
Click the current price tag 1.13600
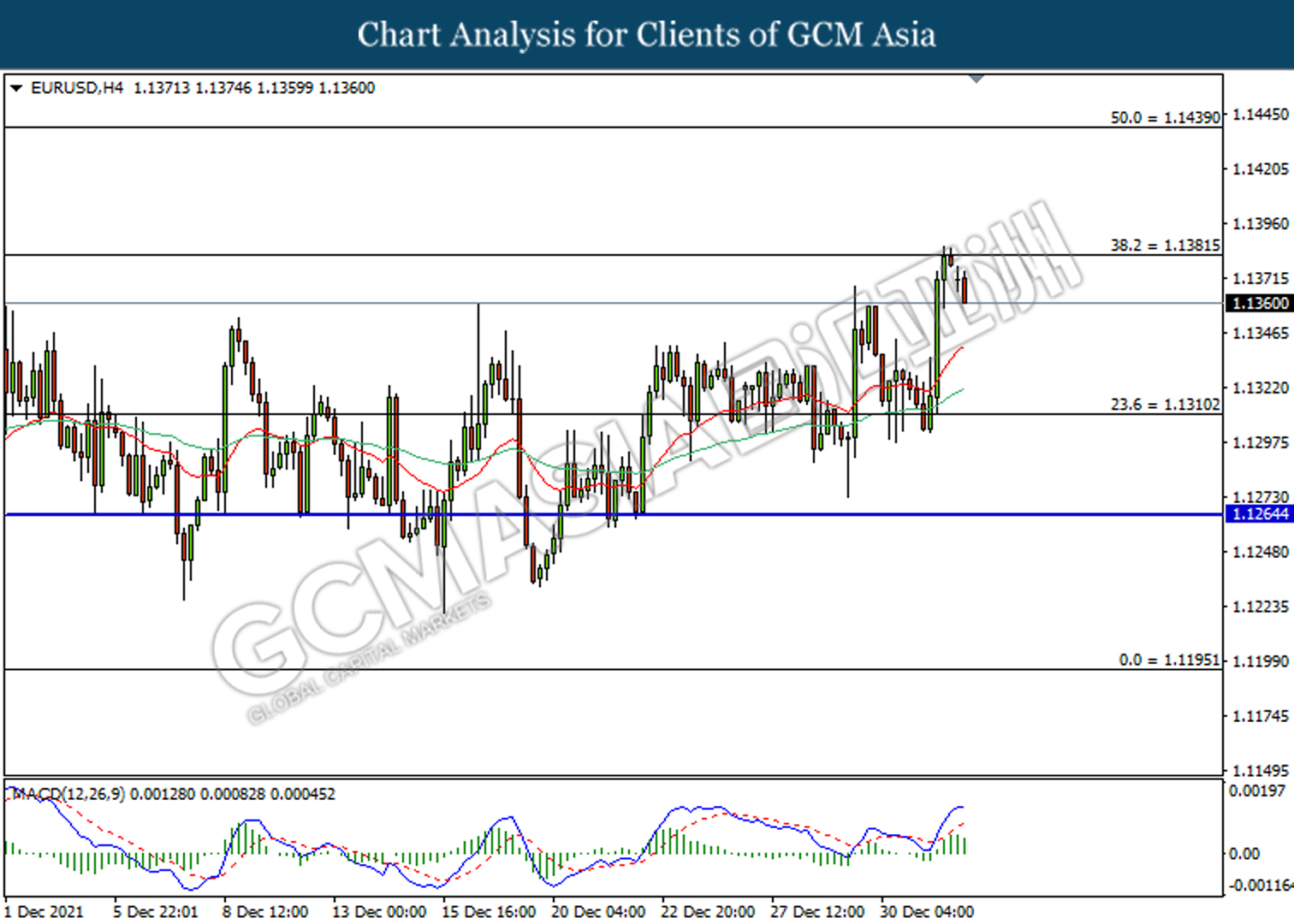(1259, 303)
